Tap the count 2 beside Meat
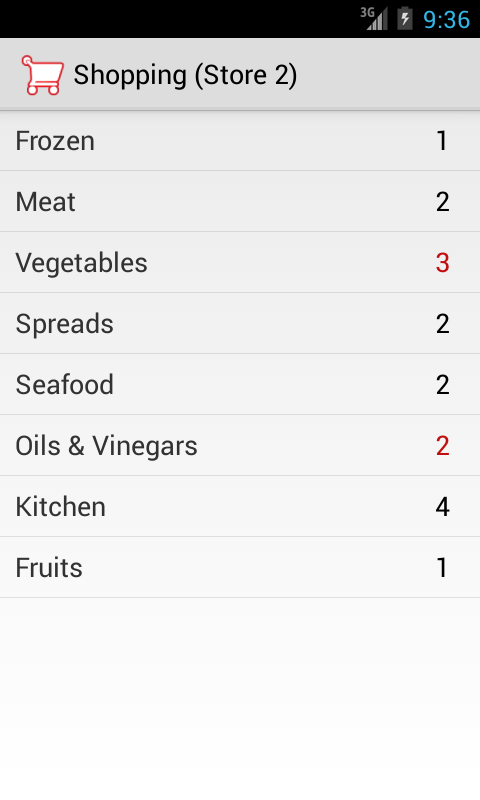 coord(443,202)
